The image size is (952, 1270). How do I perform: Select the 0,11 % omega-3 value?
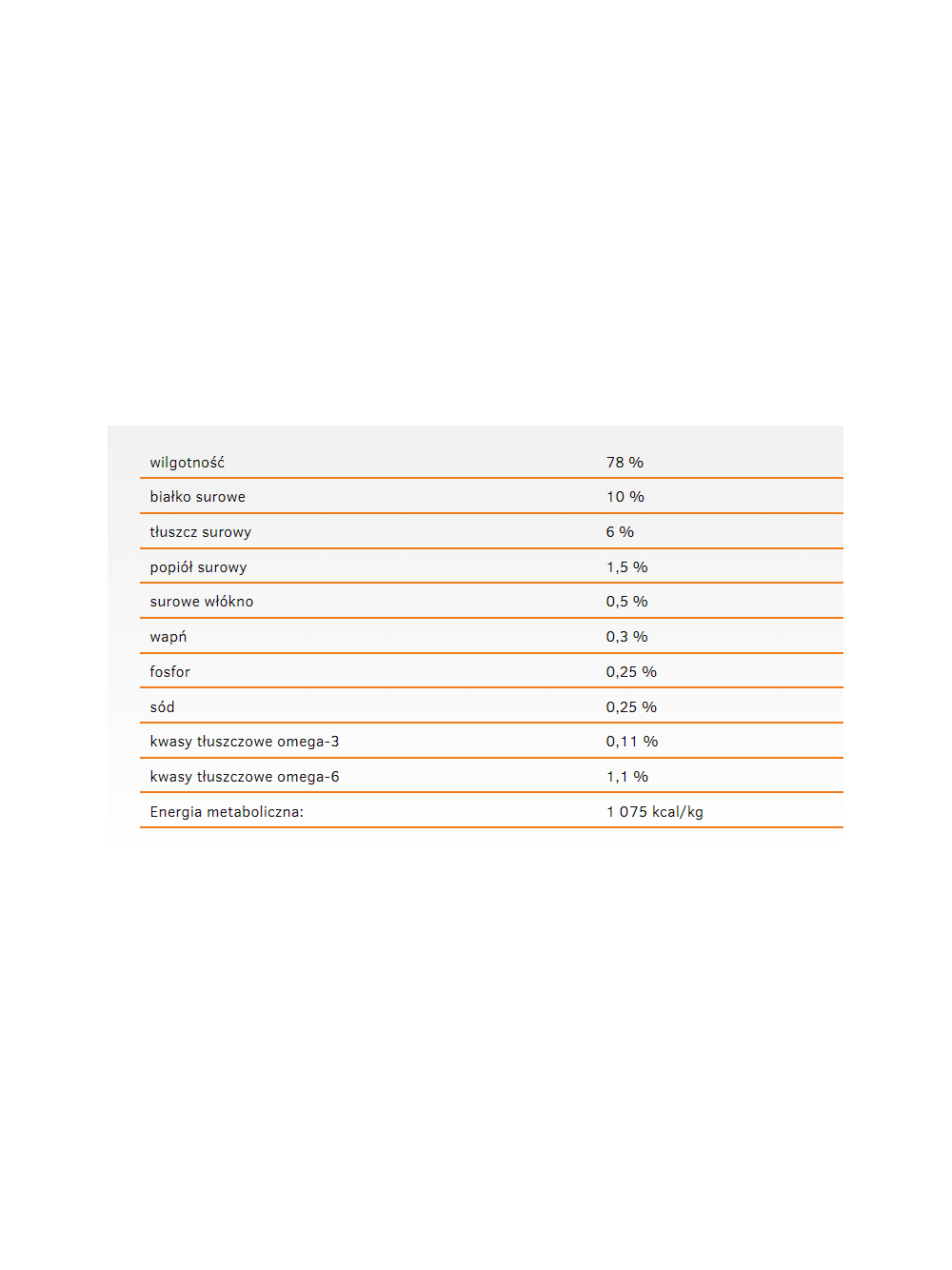point(632,742)
